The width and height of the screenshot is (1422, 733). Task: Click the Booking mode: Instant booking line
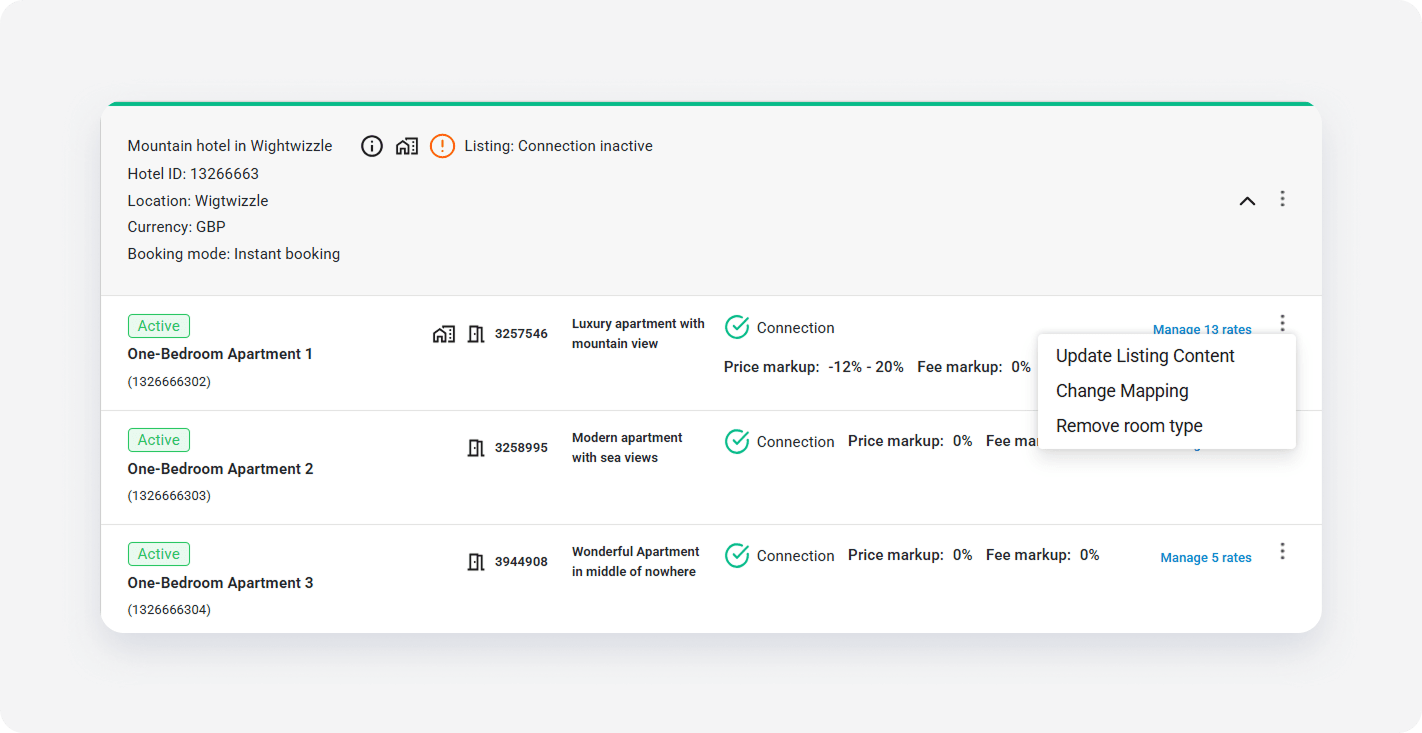(234, 254)
